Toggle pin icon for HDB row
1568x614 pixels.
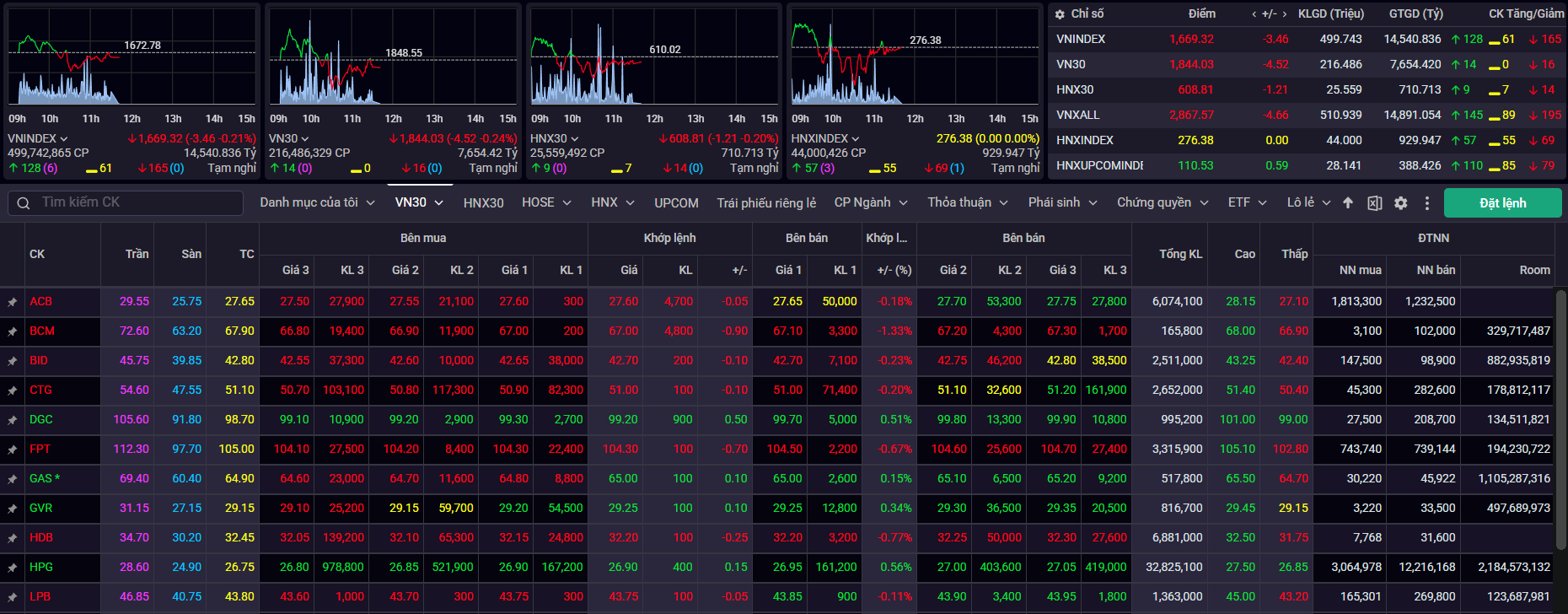12,538
